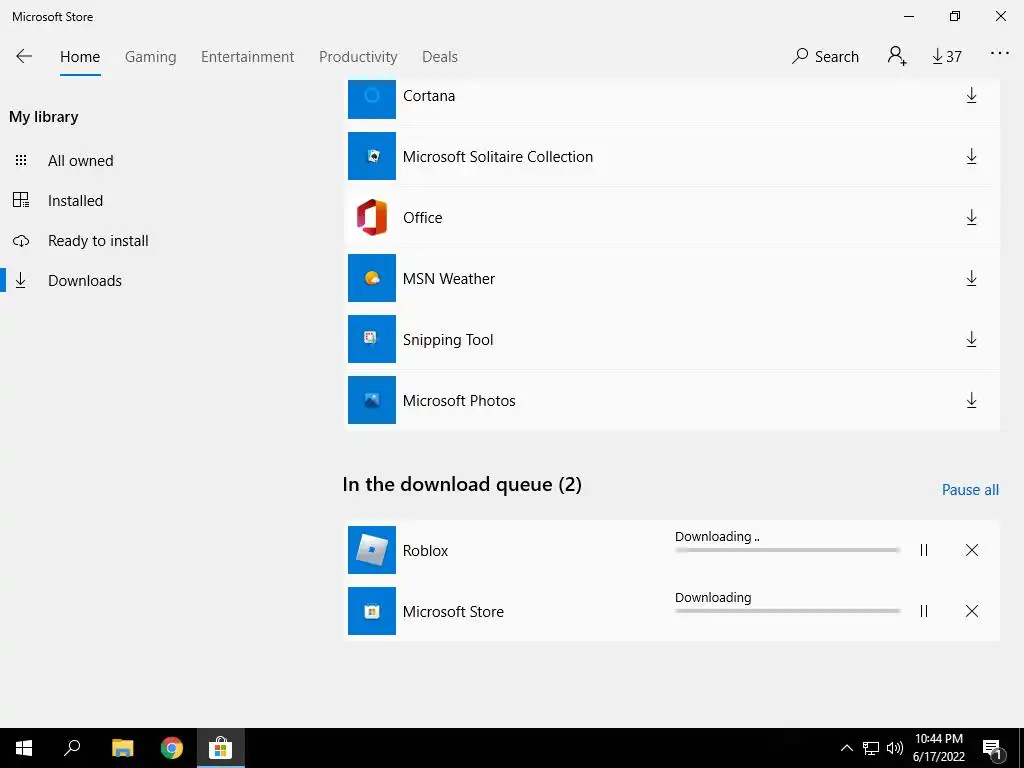Click the Roblox download progress bar

(x=788, y=551)
